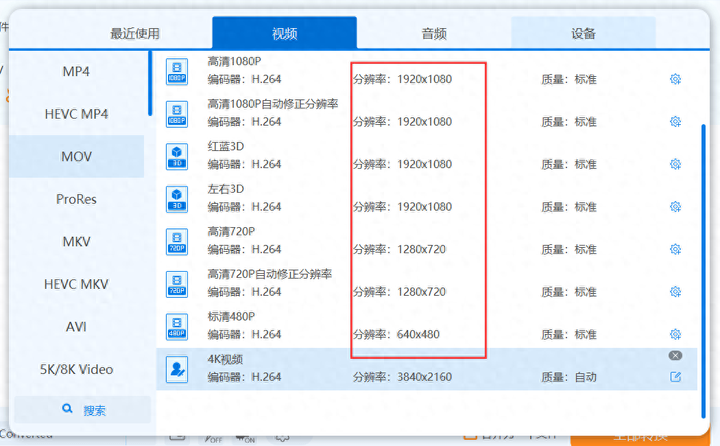Select the 高清1080P自动修正分辨率 preset title
The height and width of the screenshot is (446, 720).
[x=273, y=104]
